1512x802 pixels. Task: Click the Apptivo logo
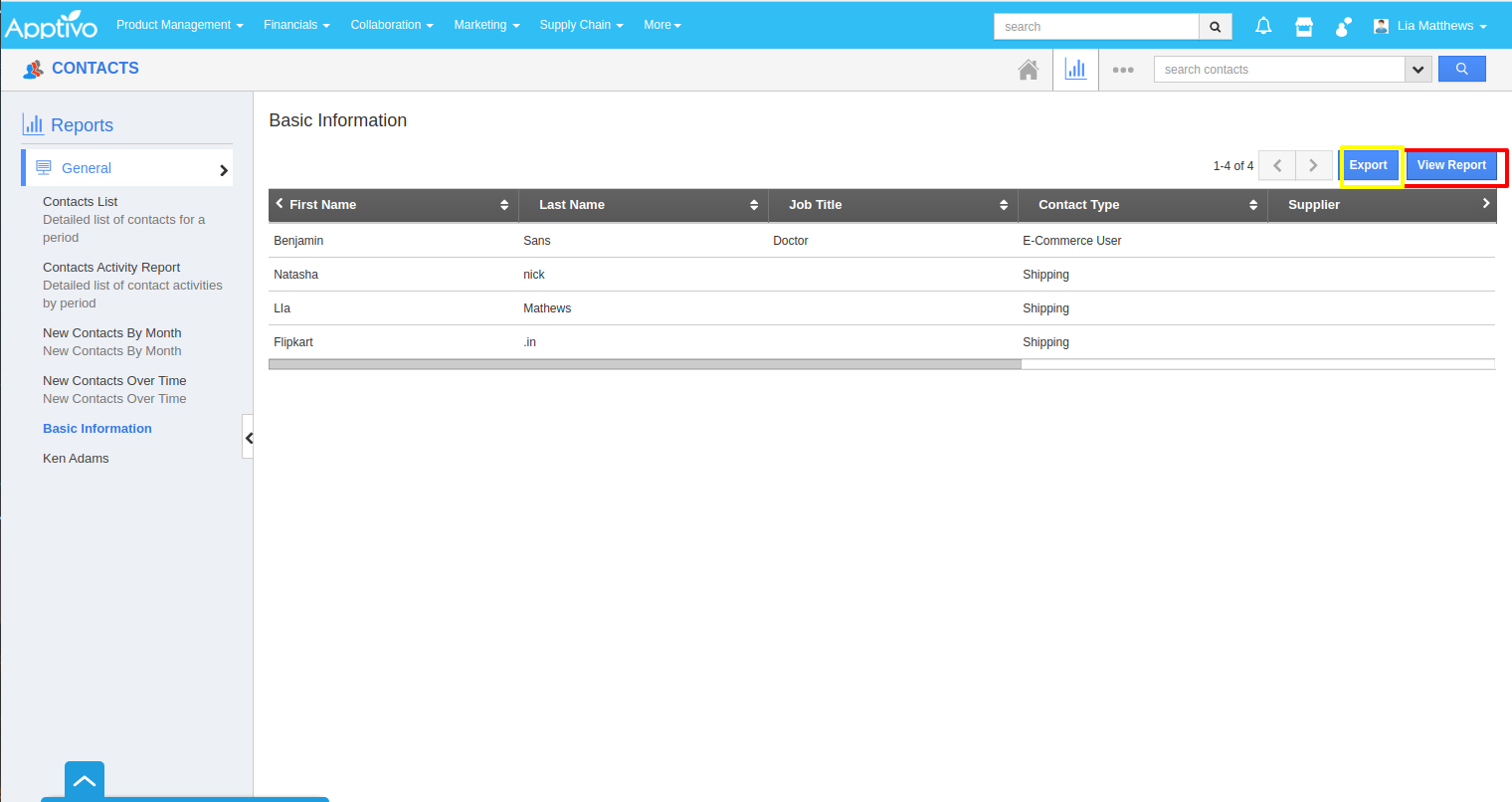point(52,25)
